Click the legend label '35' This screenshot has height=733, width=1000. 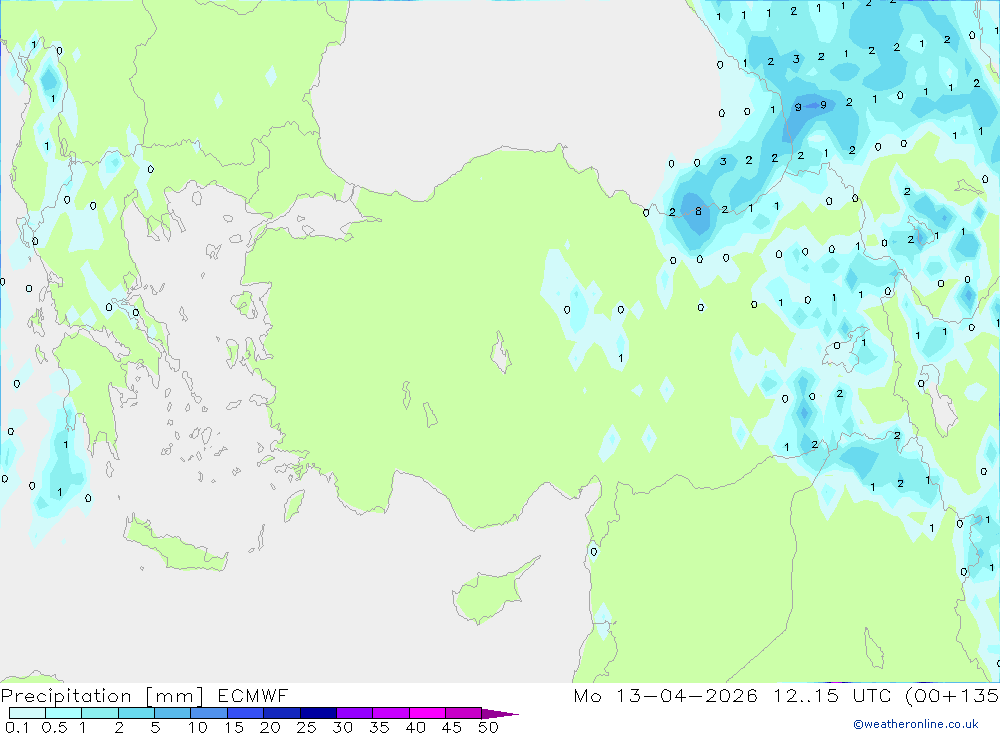[379, 727]
